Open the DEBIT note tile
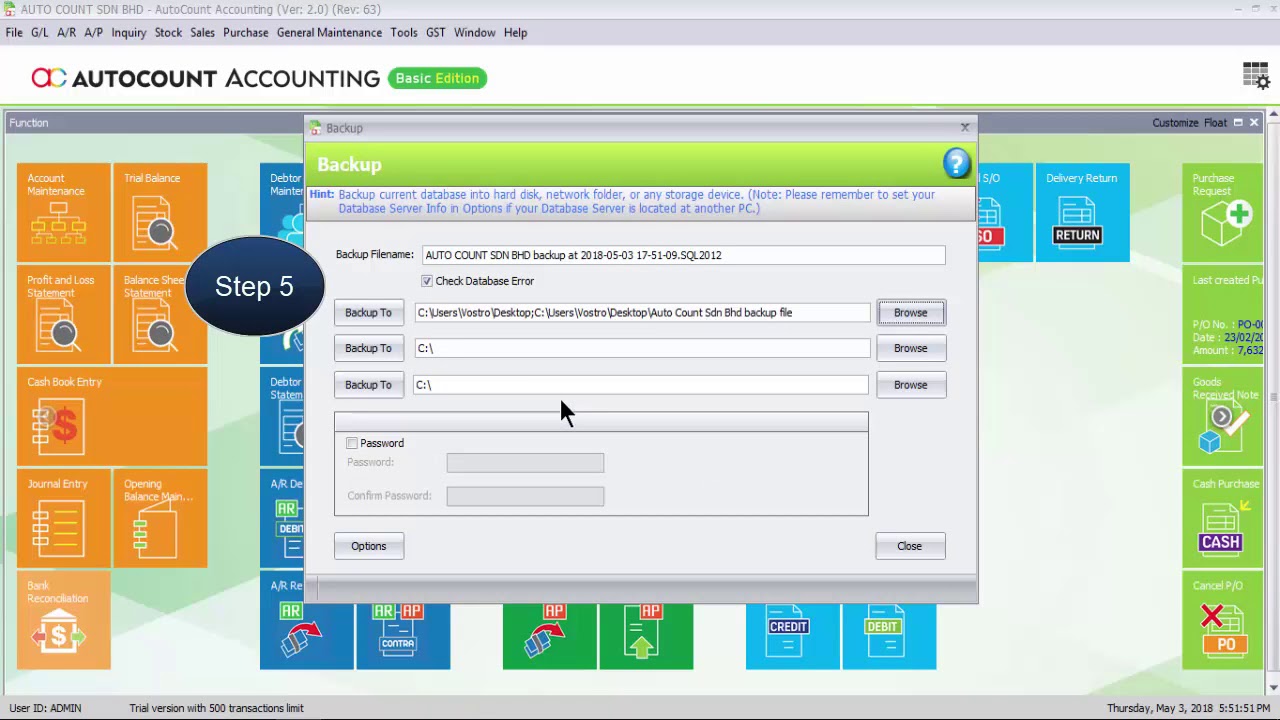The width and height of the screenshot is (1280, 720). click(x=889, y=636)
